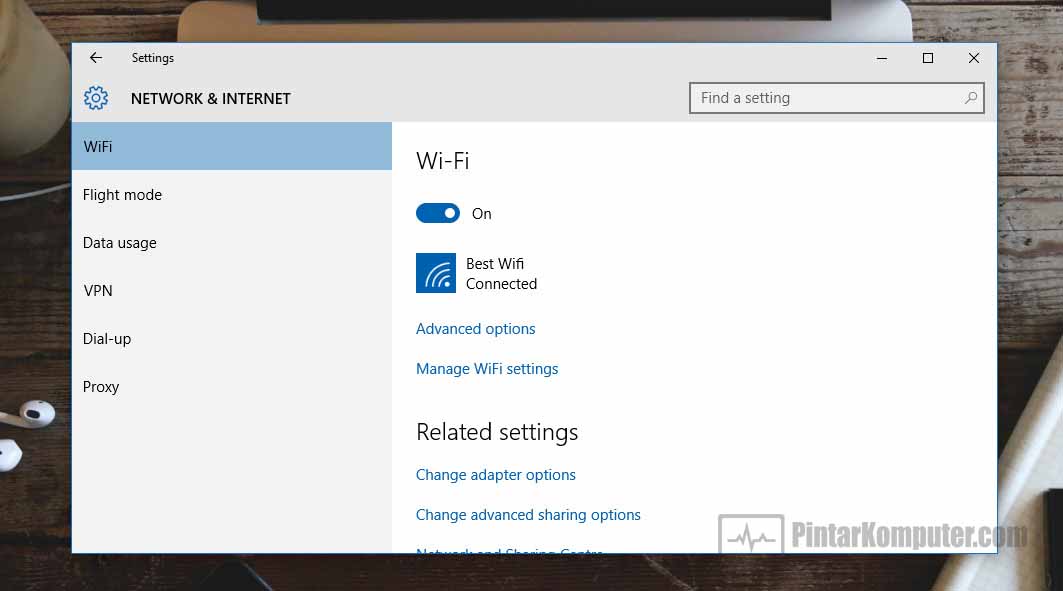Click the Wi-Fi heading text

click(443, 161)
